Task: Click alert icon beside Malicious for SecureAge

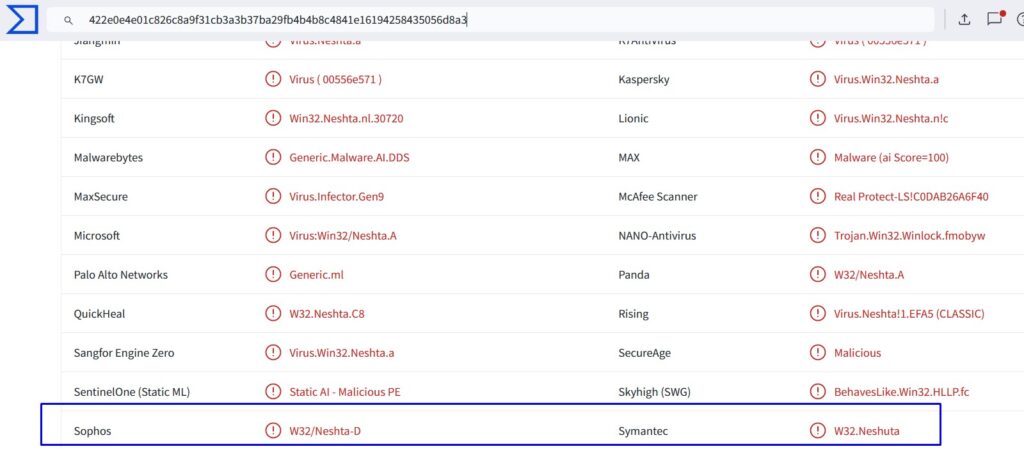Action: point(817,352)
